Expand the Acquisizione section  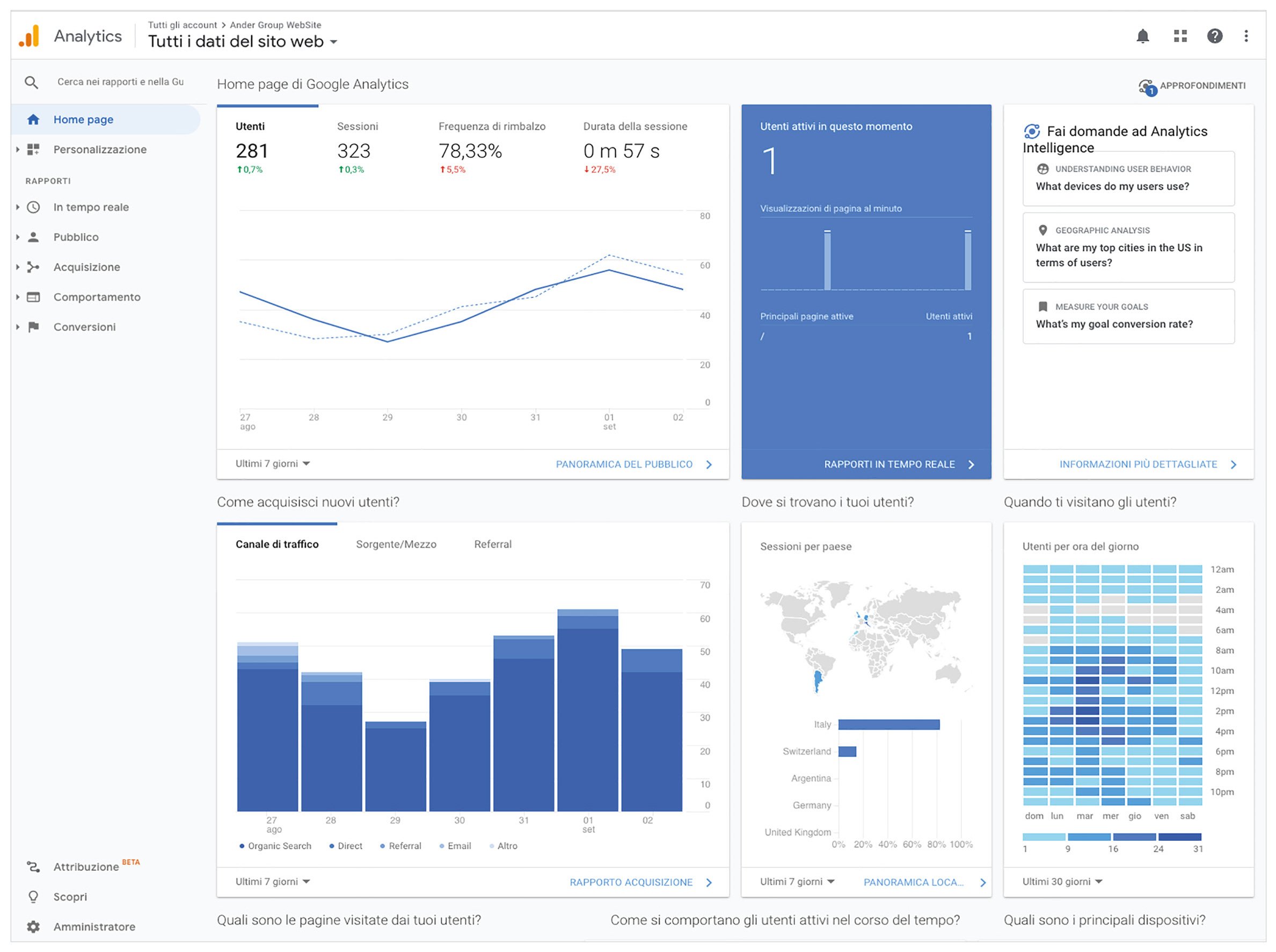point(18,267)
